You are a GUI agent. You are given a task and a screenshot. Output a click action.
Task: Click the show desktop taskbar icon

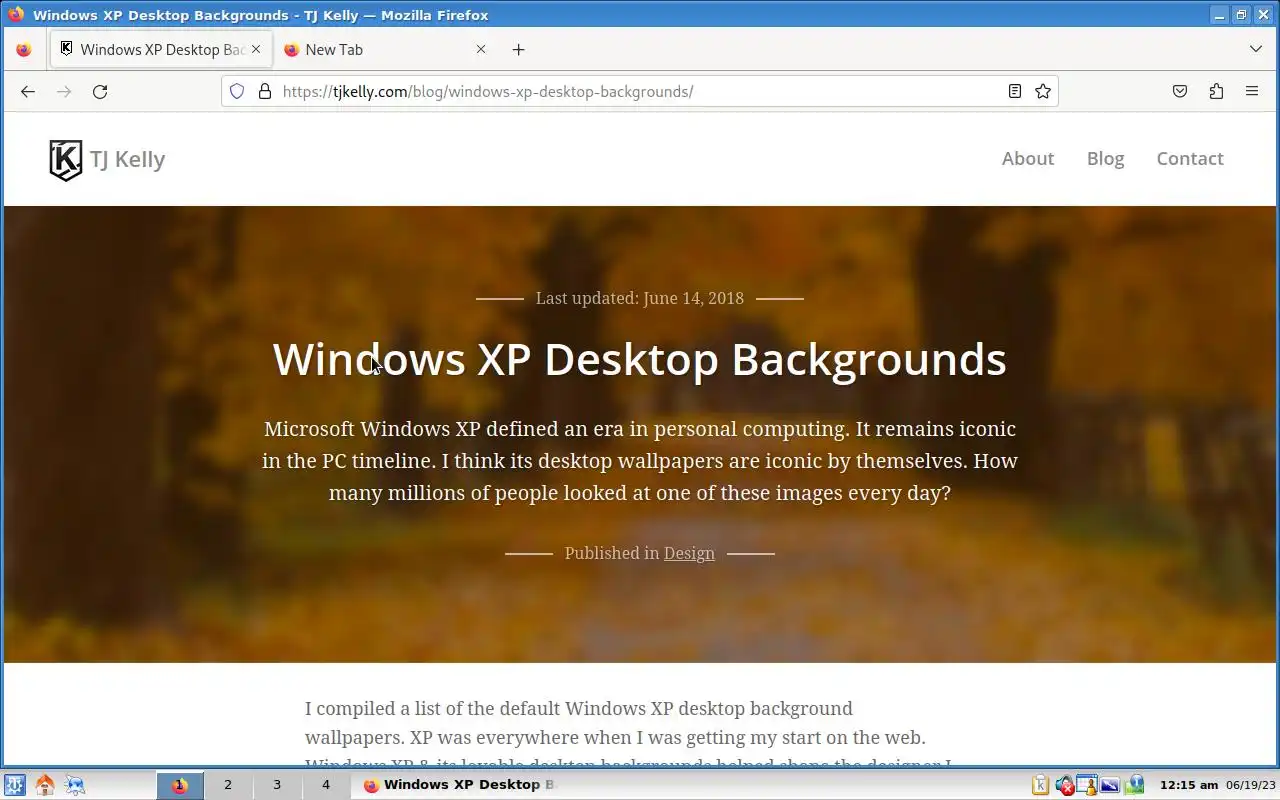click(x=75, y=785)
